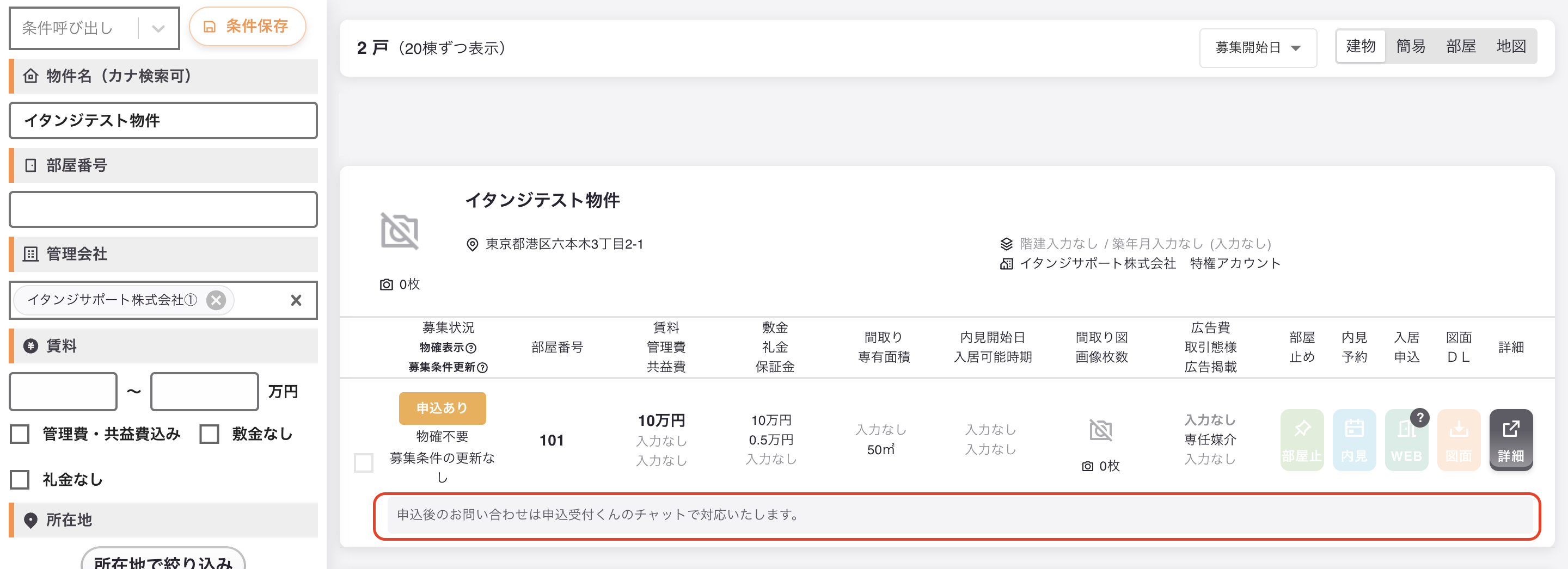This screenshot has height=569, width=1568.
Task: Switch to the 簡易 view tab
Action: click(x=1410, y=46)
